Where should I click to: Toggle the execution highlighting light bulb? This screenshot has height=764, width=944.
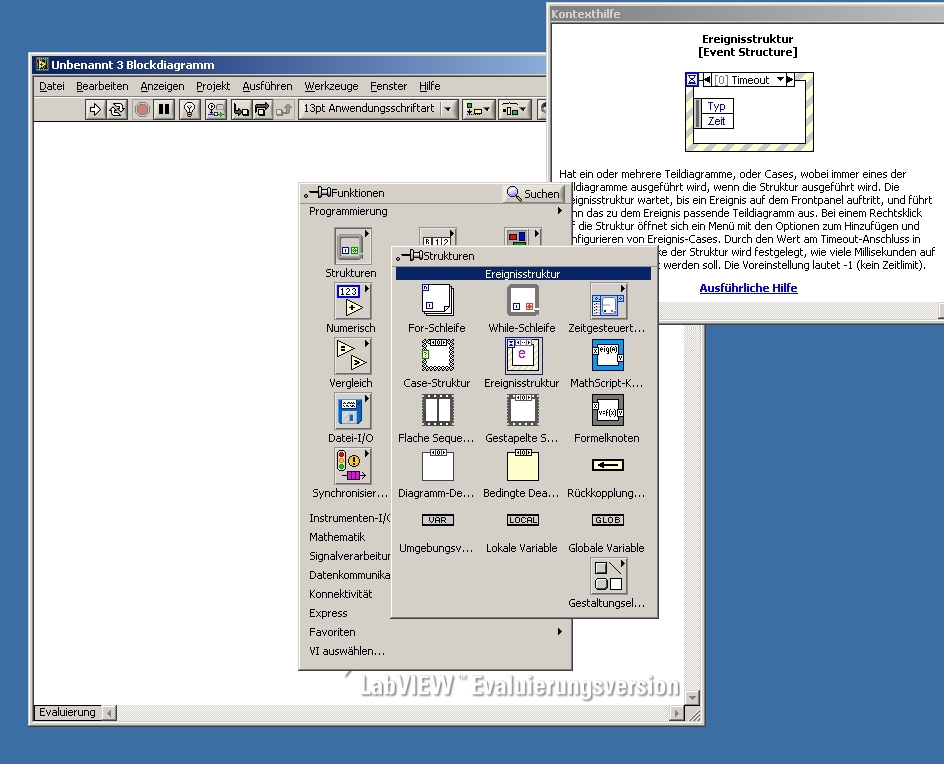(190, 109)
